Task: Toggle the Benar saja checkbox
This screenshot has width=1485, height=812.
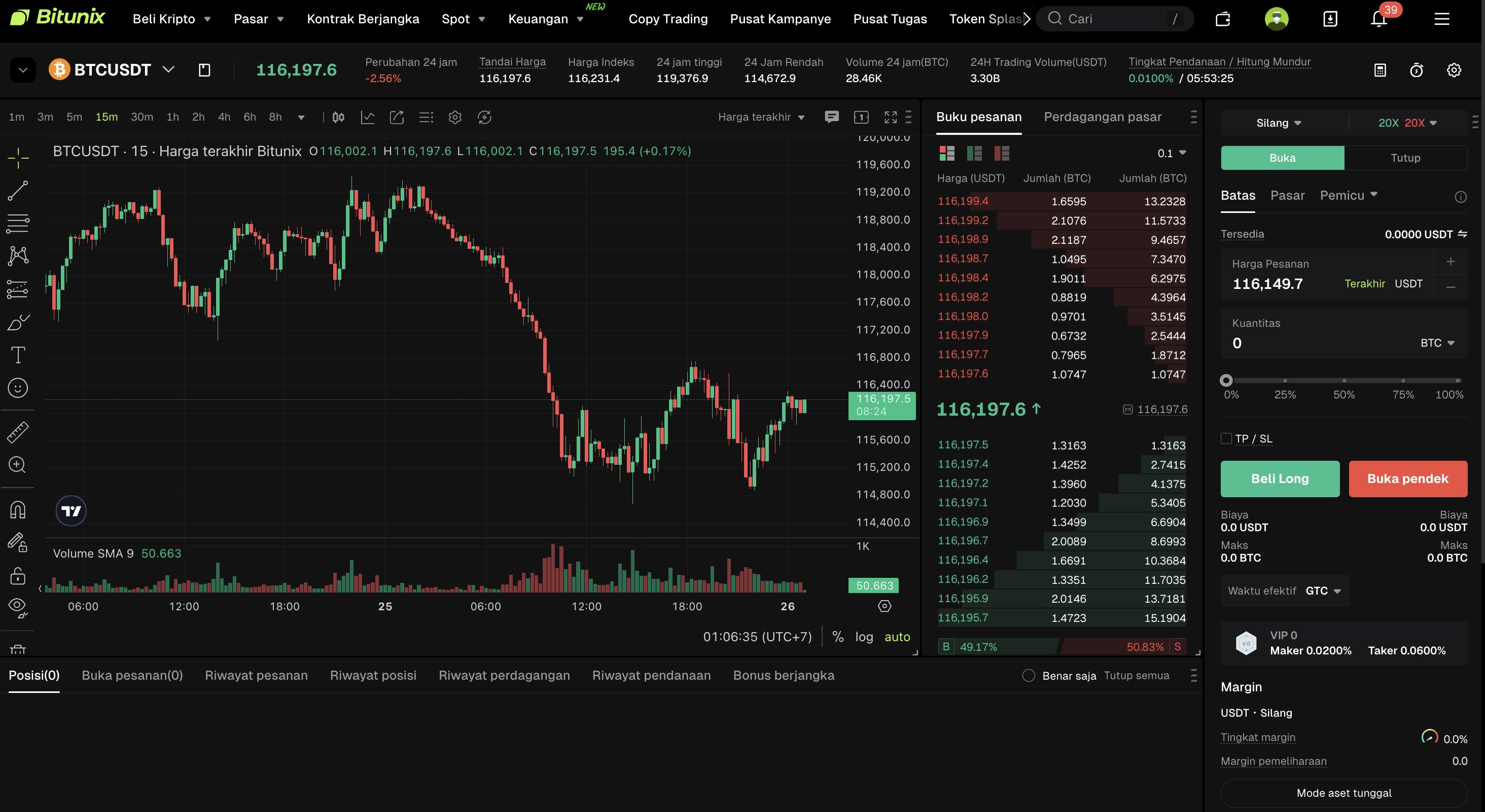Action: [1029, 676]
